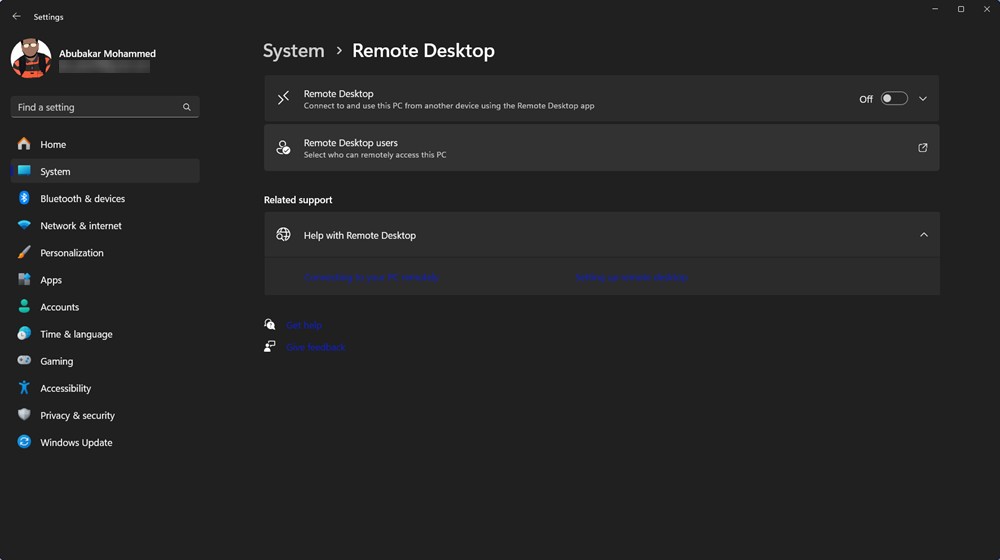Close the Settings window
Viewport: 1000px width, 560px height.
coord(987,9)
